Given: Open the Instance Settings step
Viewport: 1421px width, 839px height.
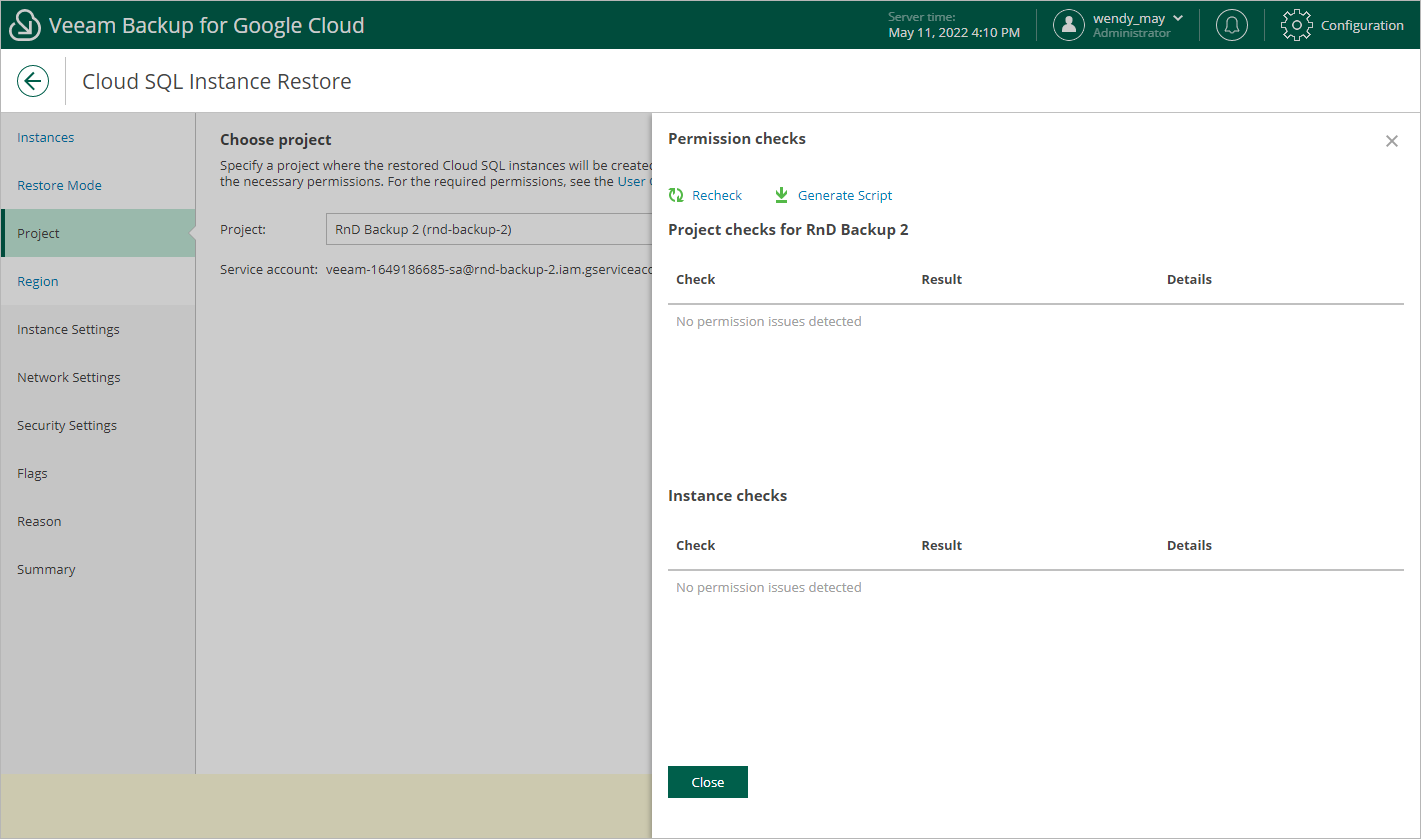Looking at the screenshot, I should pos(98,329).
